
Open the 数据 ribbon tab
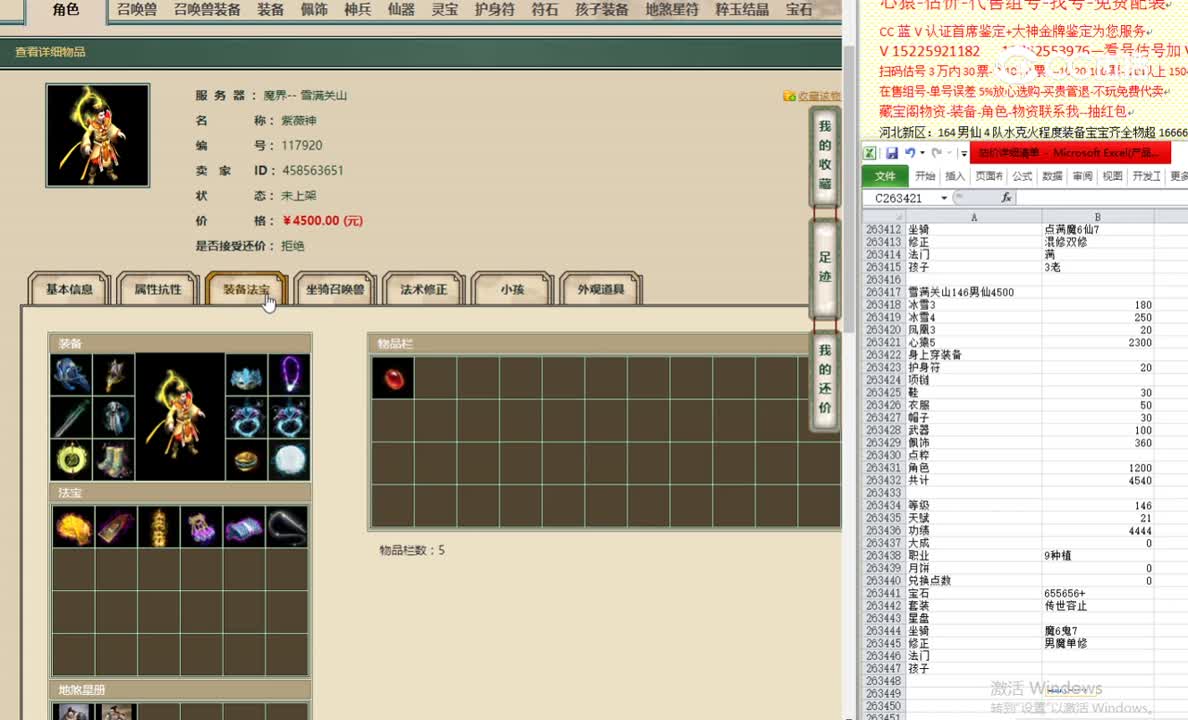1052,176
